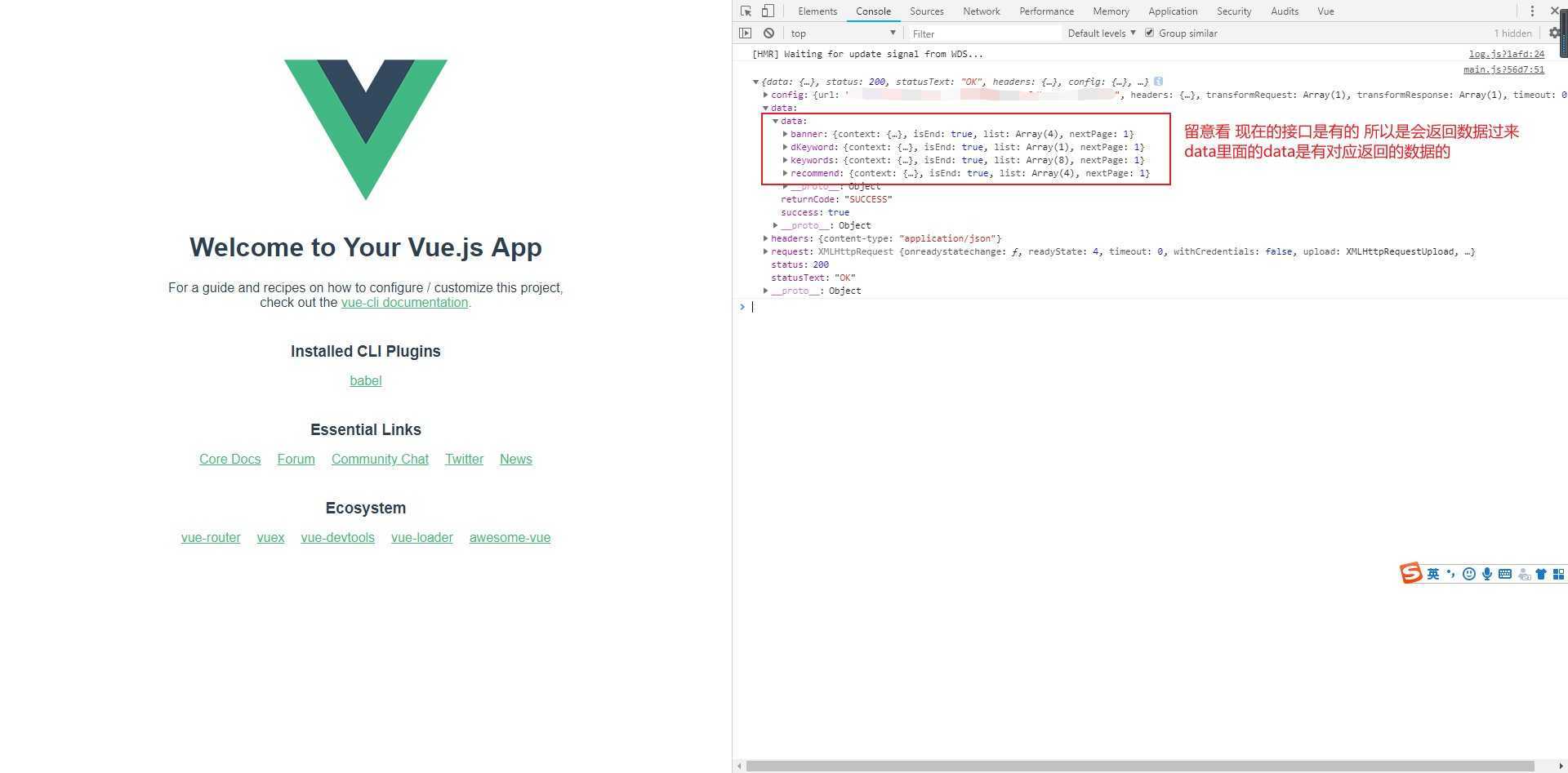
Task: Click the Sogou input method logo
Action: [1410, 573]
